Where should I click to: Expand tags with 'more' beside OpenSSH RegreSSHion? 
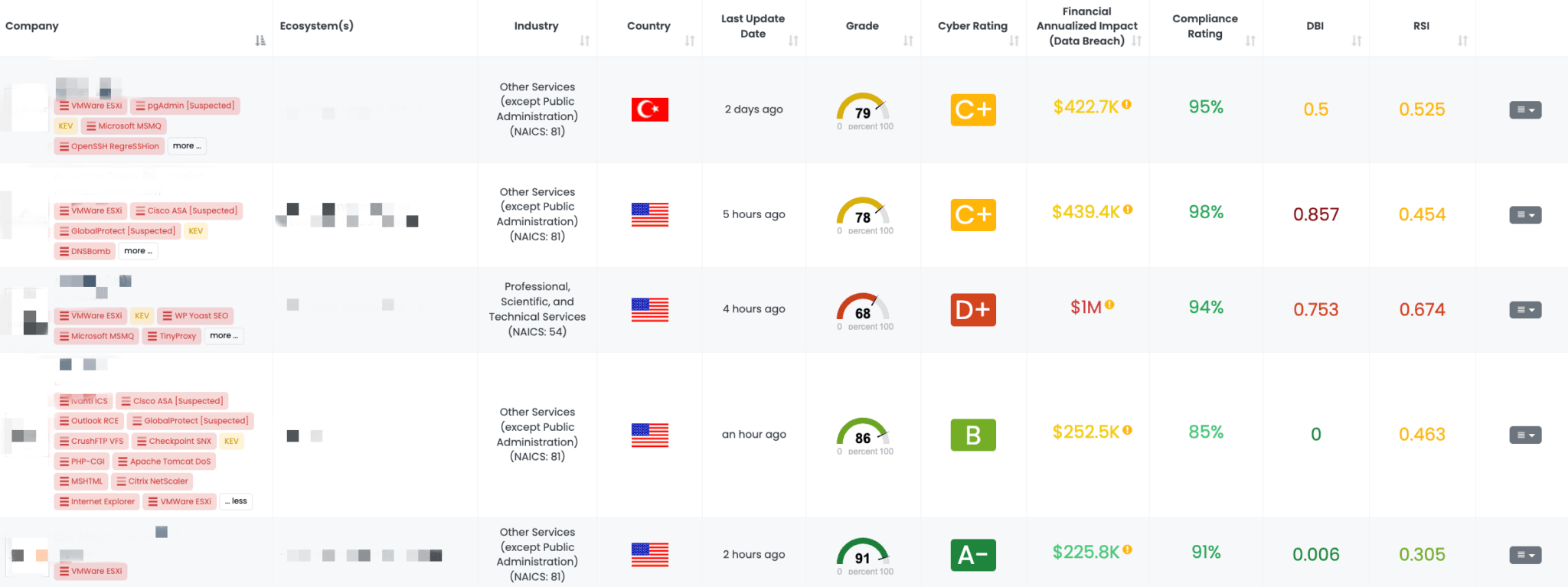187,146
